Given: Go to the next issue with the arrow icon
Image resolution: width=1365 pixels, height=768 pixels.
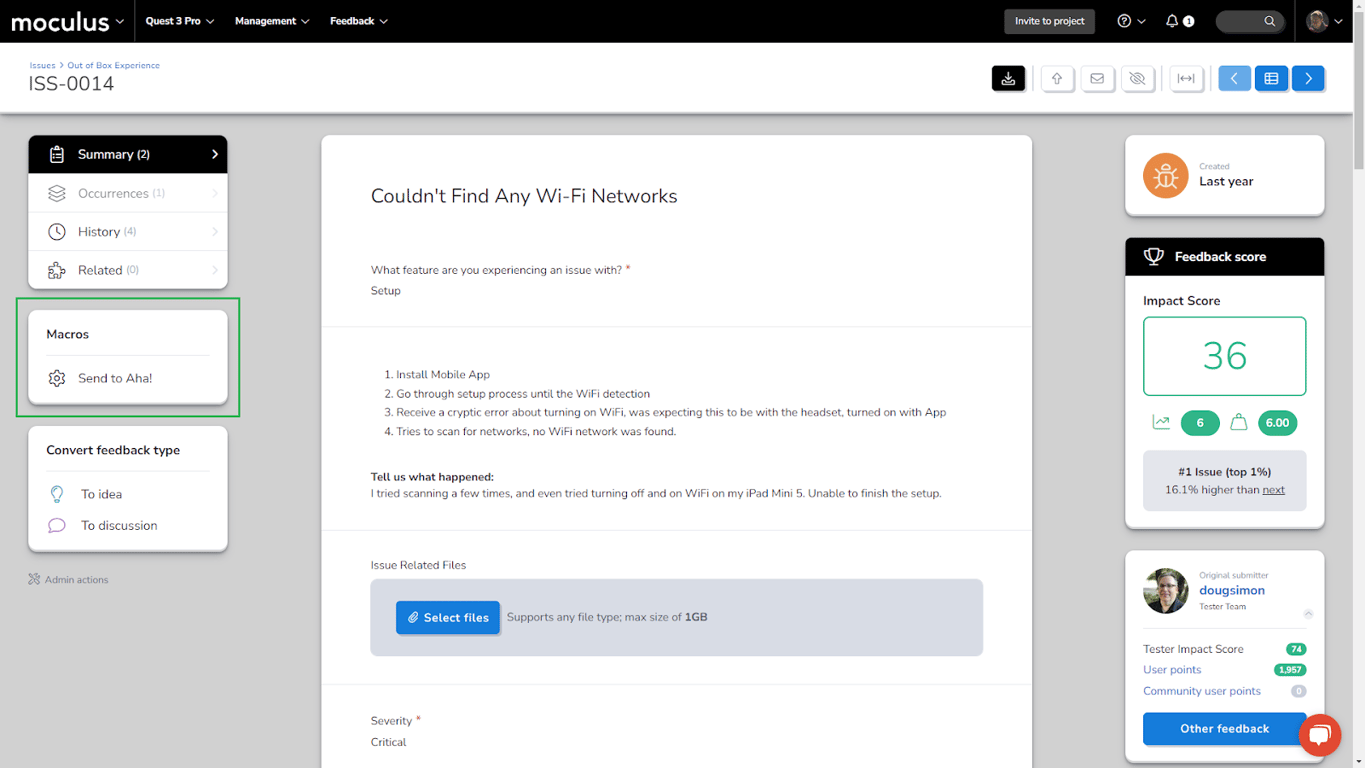Looking at the screenshot, I should [x=1308, y=78].
